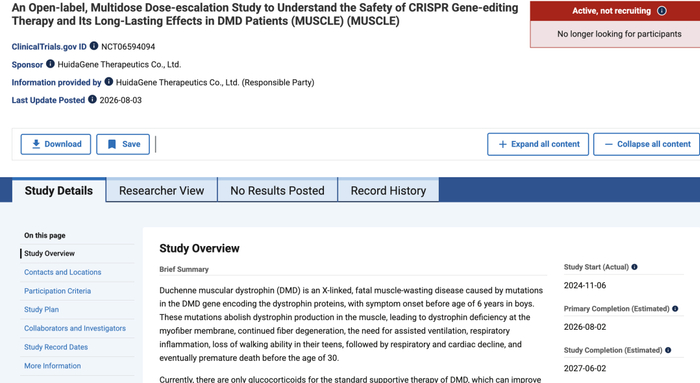Save this study with bookmark button

(123, 144)
